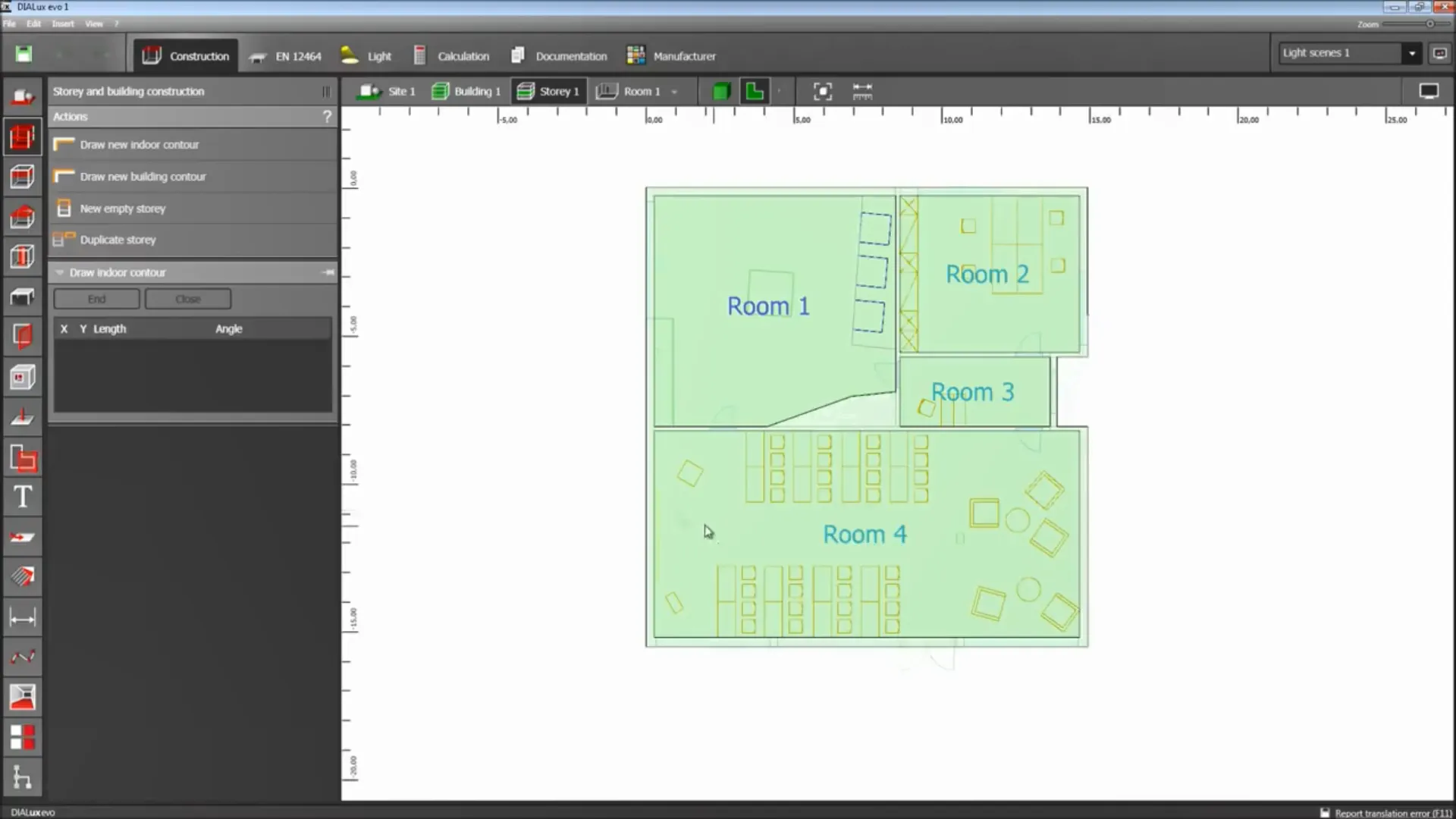This screenshot has height=819, width=1456.
Task: Collapse the Draw indoor contour section
Action: (59, 272)
